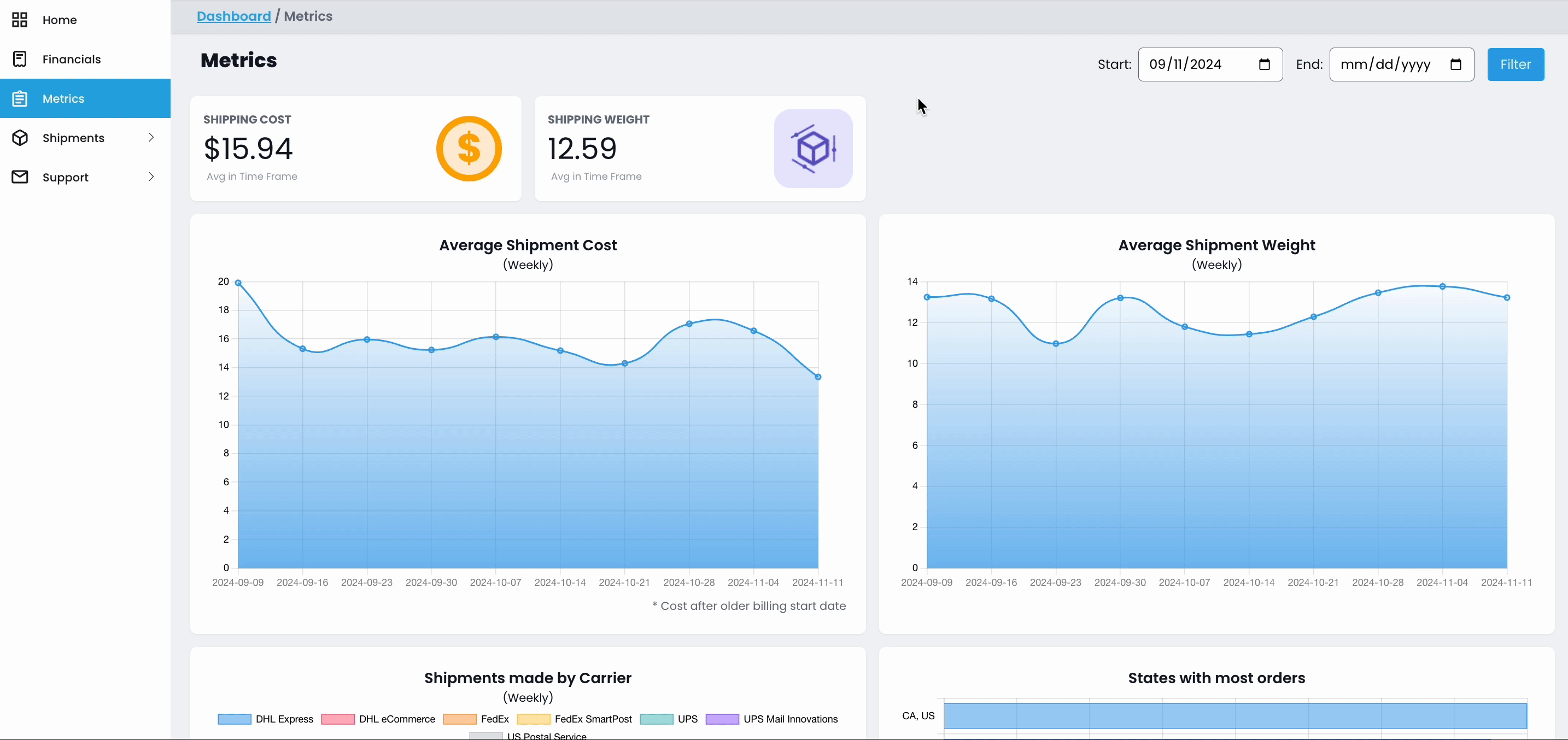Click the Financials receipt icon
Screen dimensions: 1568x740
point(20,59)
